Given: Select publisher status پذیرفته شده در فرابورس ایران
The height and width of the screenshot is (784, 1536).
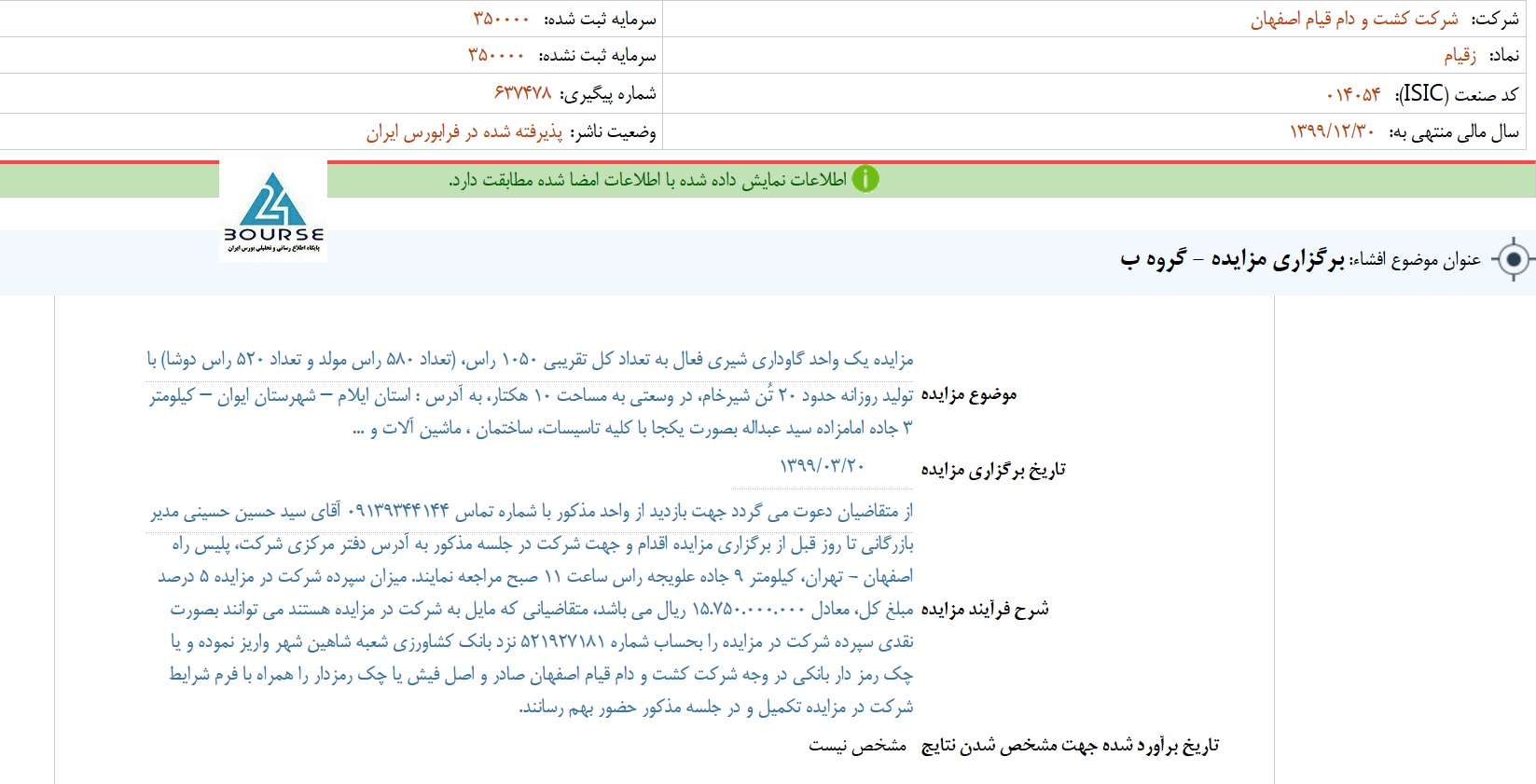Looking at the screenshot, I should coord(464,132).
